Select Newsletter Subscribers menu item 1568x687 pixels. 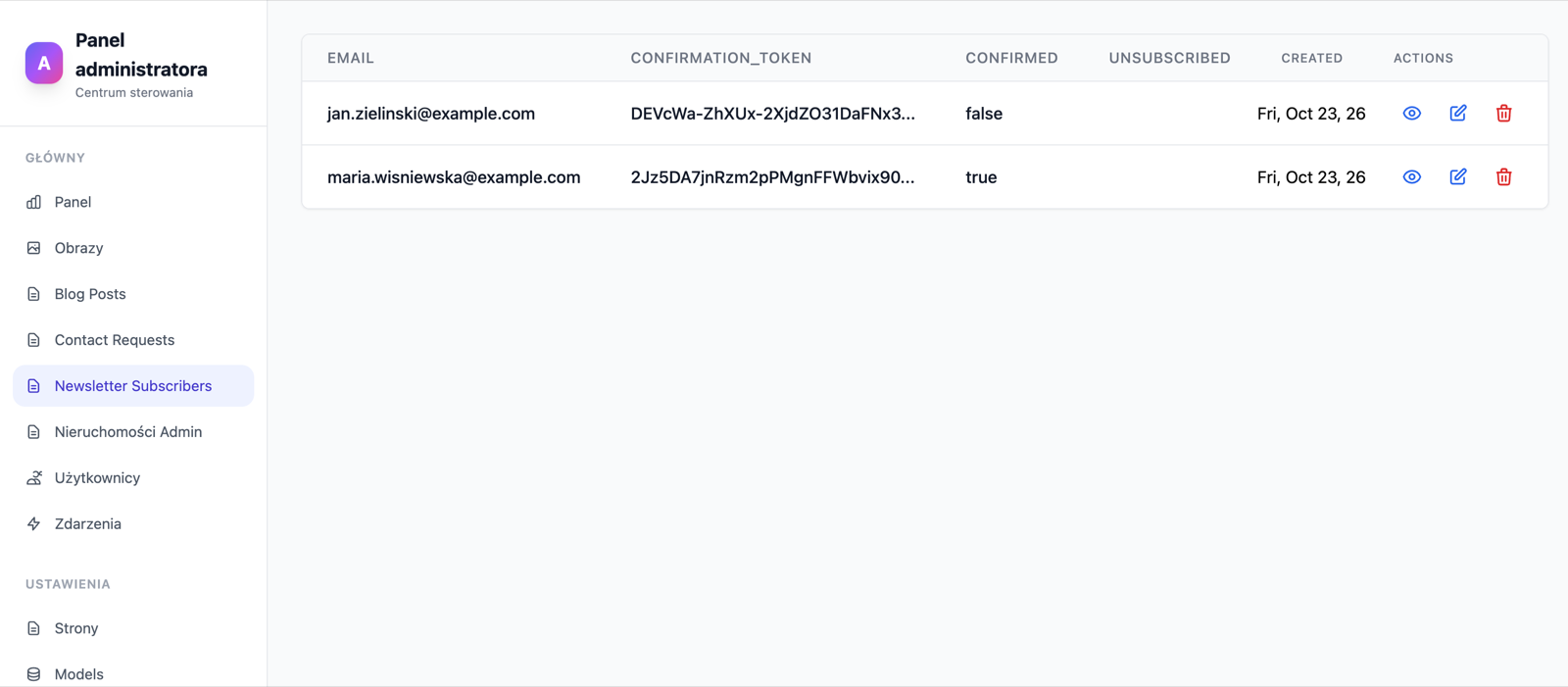tap(133, 386)
